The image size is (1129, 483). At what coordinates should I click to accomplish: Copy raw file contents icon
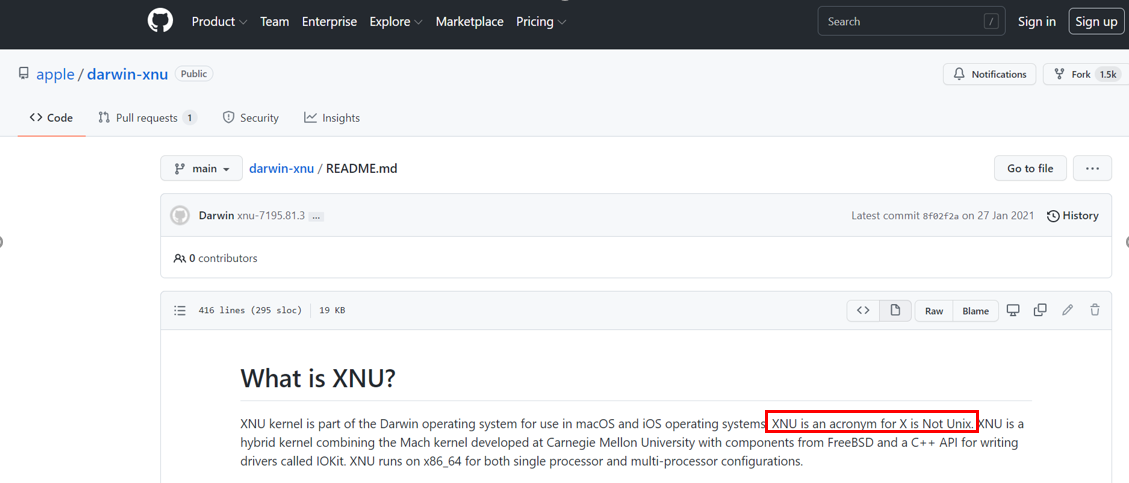[x=1040, y=310]
